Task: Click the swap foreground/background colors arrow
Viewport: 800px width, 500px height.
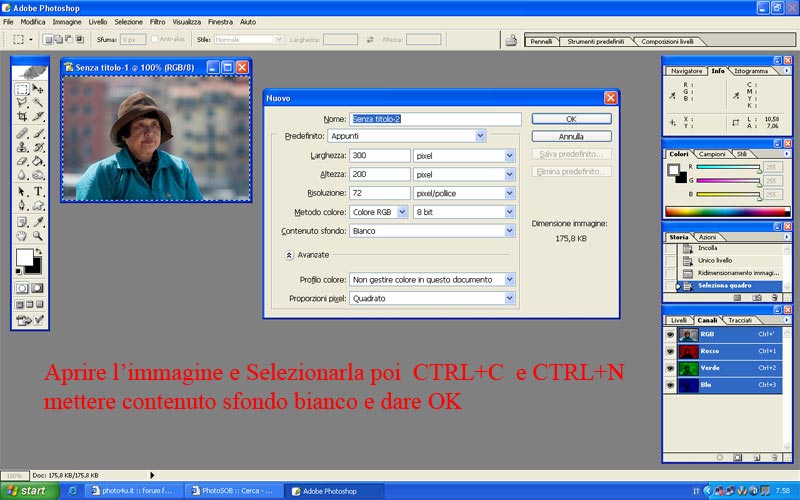Action: click(x=38, y=252)
